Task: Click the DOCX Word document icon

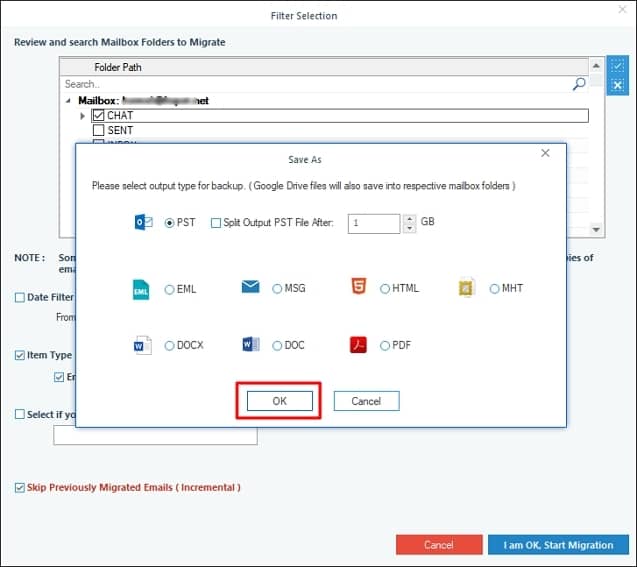Action: click(x=143, y=346)
